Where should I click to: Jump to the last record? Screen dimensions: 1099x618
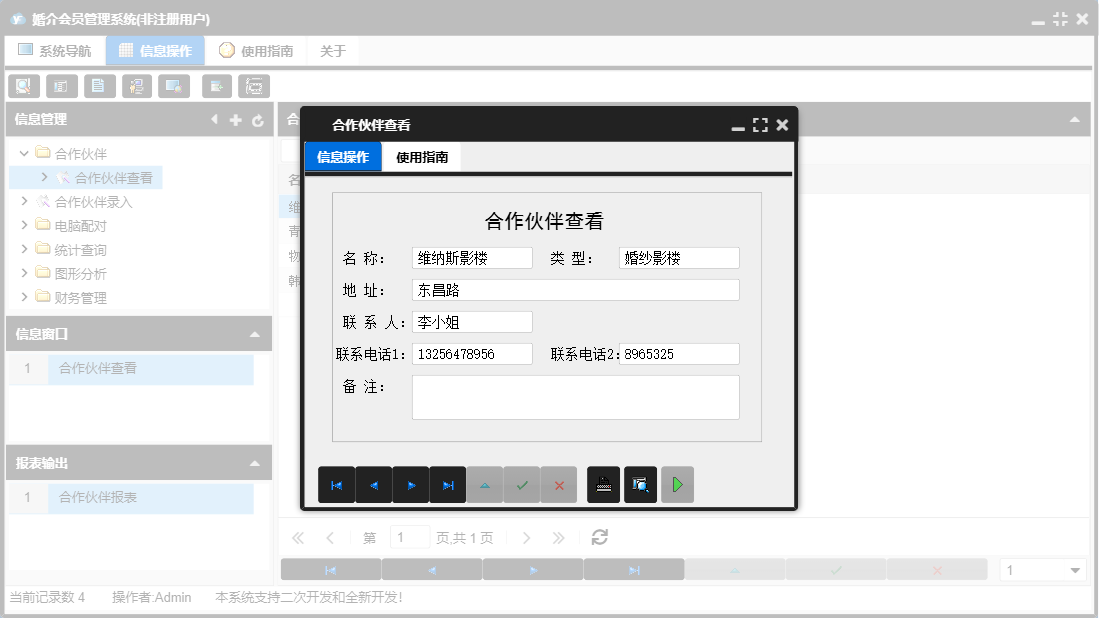coord(447,485)
